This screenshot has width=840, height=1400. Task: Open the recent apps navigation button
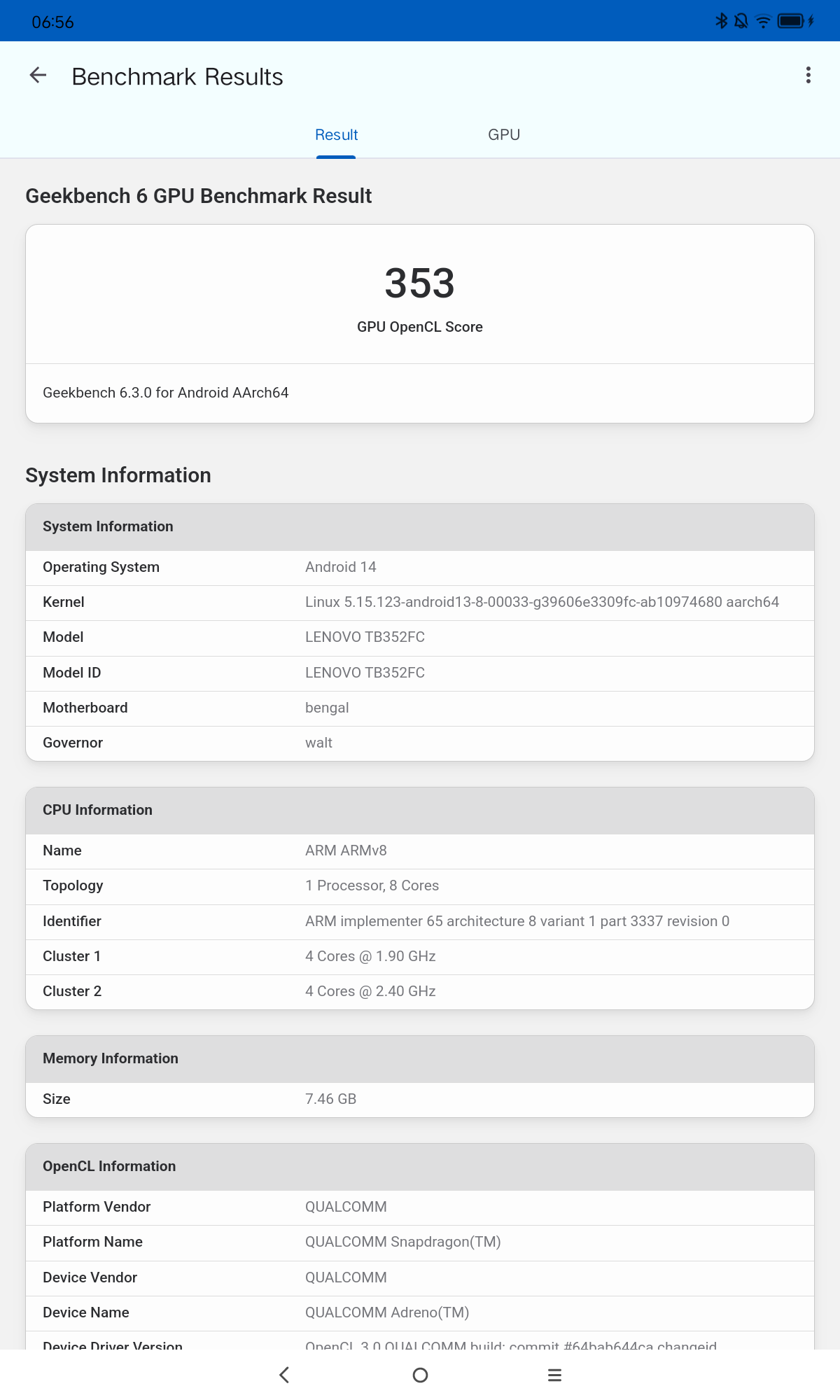[x=554, y=1375]
